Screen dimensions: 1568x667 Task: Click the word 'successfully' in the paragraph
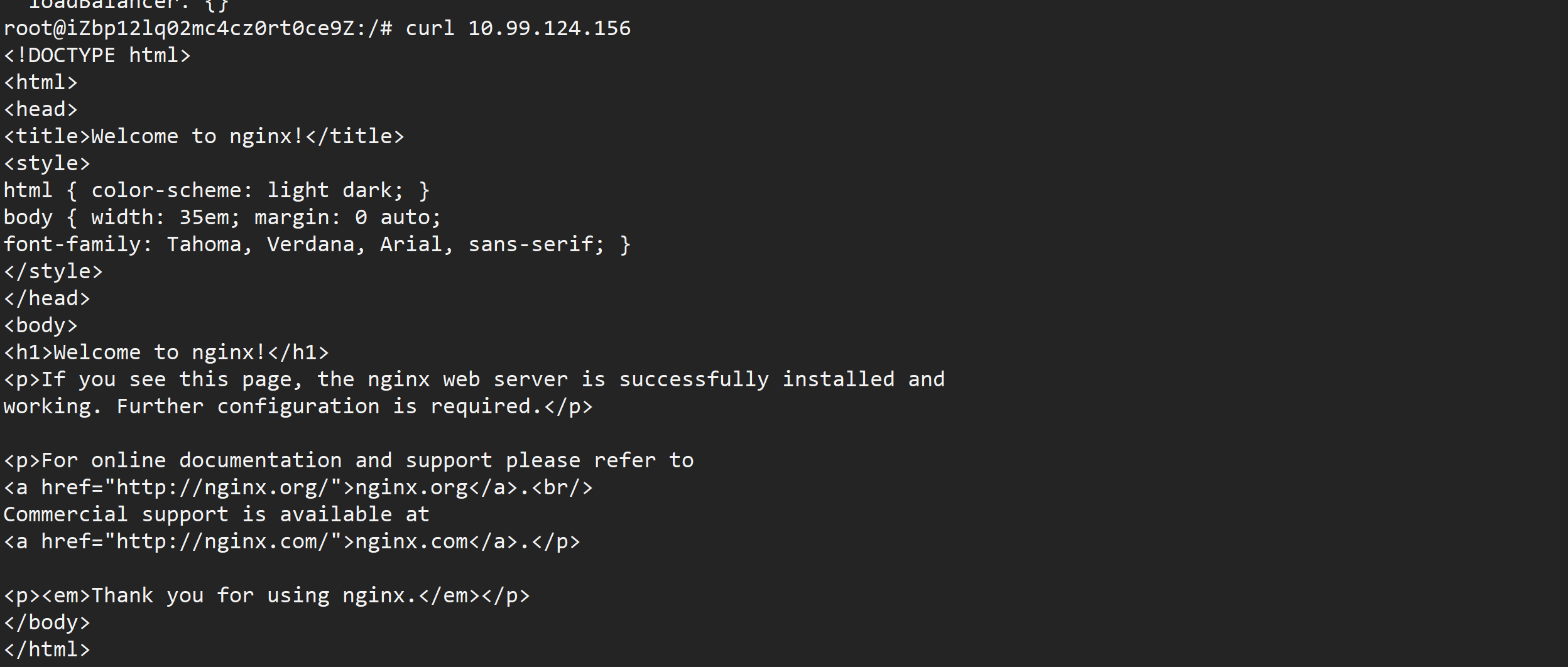(x=694, y=379)
